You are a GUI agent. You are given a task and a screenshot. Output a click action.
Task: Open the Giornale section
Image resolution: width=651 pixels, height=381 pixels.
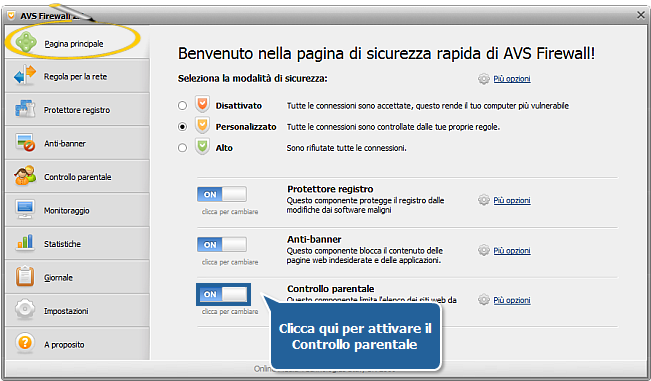[77, 277]
